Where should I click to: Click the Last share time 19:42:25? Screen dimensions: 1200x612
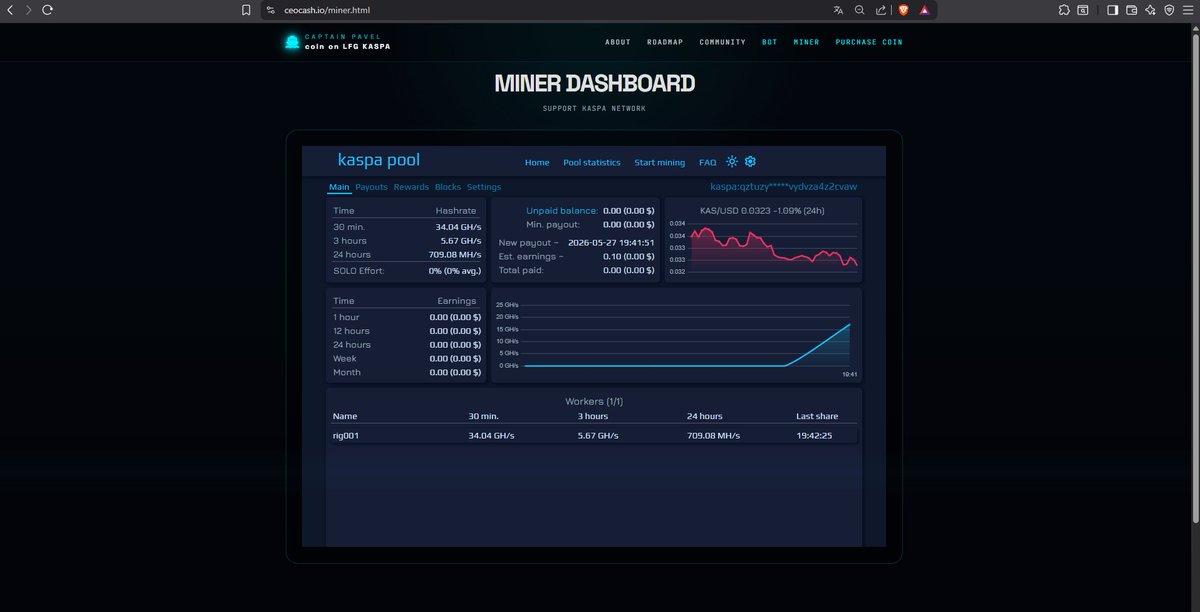814,436
